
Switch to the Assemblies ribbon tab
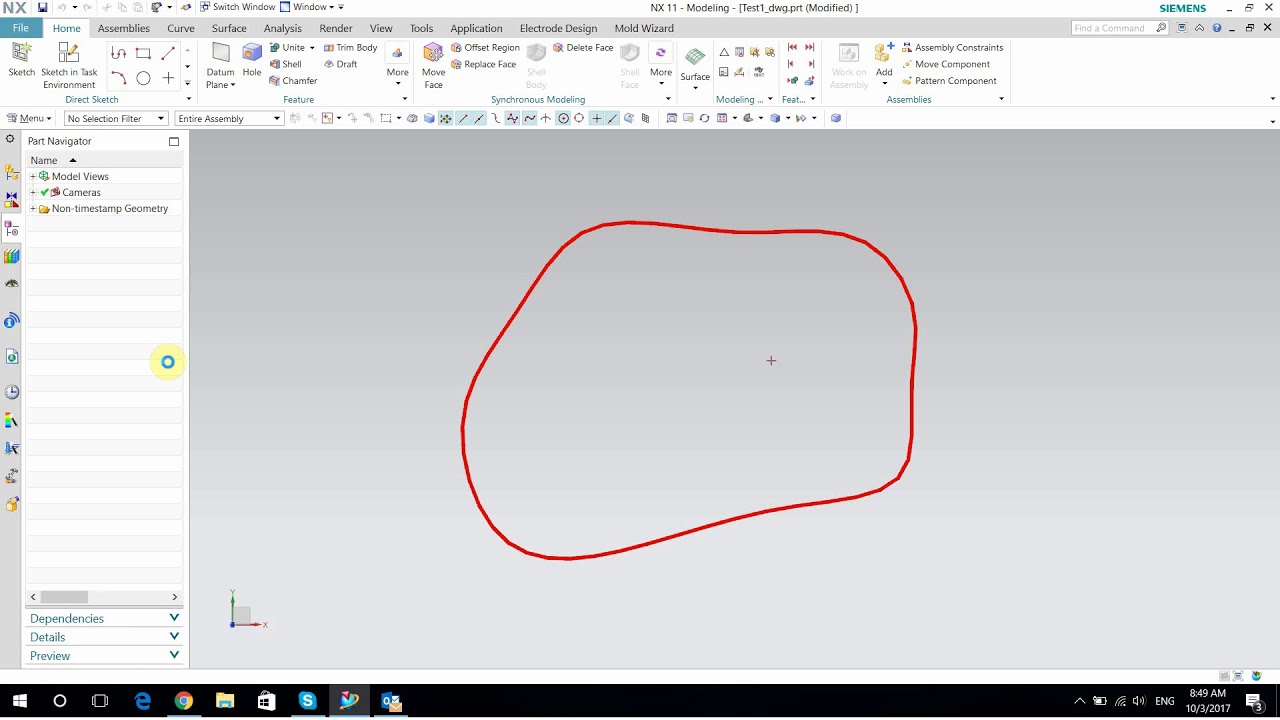(x=123, y=28)
